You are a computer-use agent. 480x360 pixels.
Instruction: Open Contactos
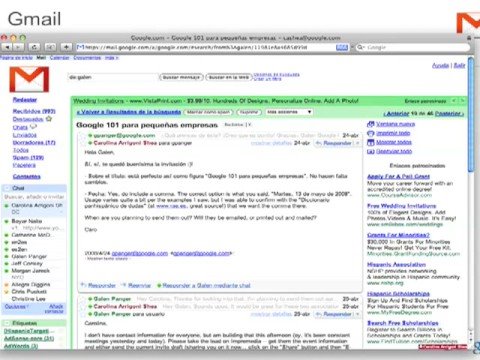[x=27, y=176]
